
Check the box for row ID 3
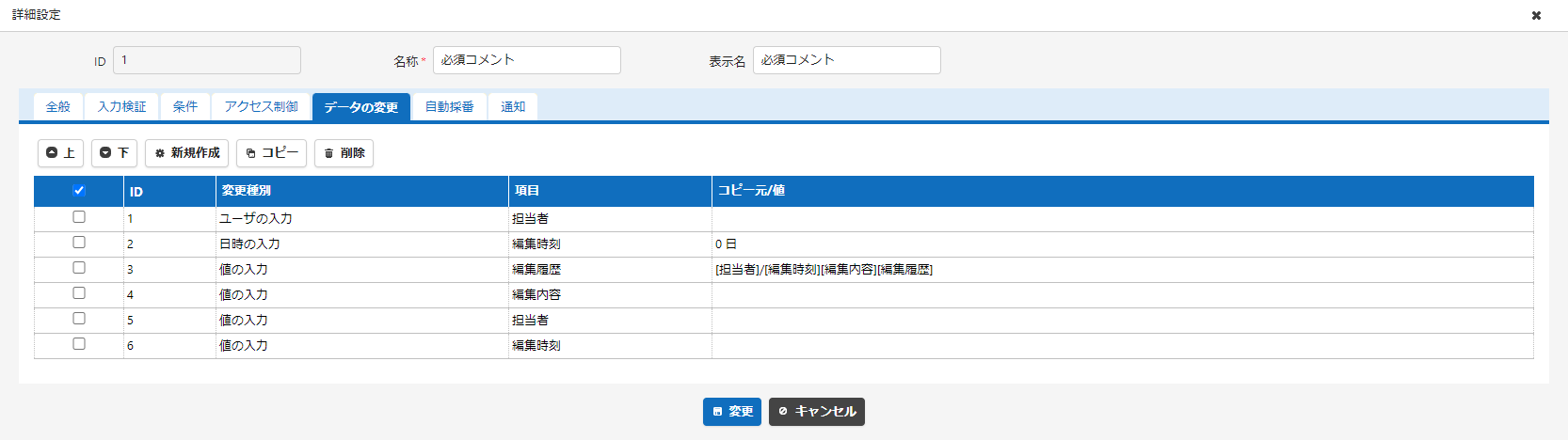point(79,268)
